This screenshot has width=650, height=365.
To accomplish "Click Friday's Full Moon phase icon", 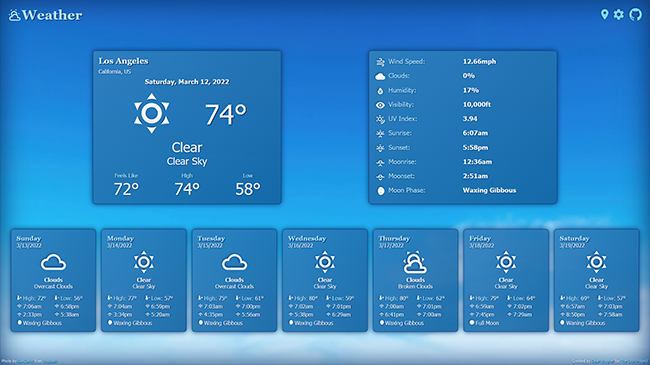I will pos(472,323).
